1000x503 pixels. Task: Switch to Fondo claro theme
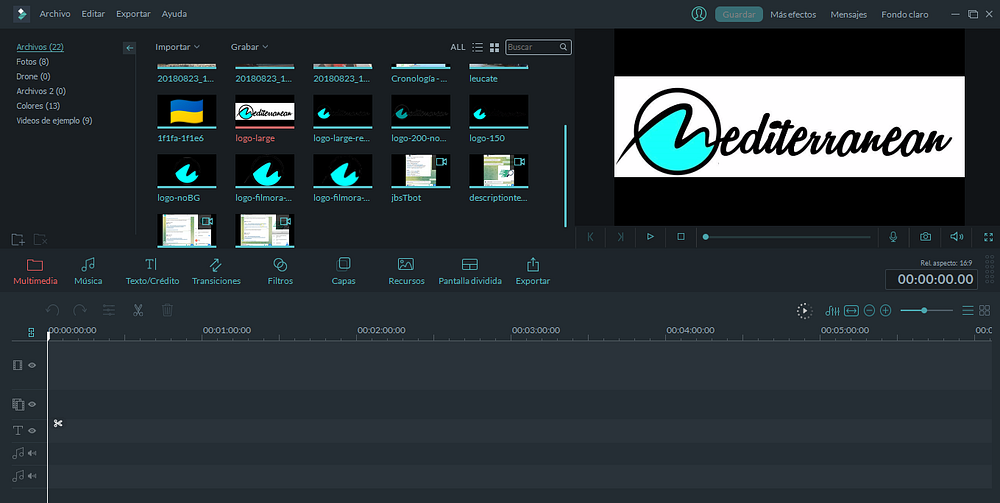coord(904,14)
